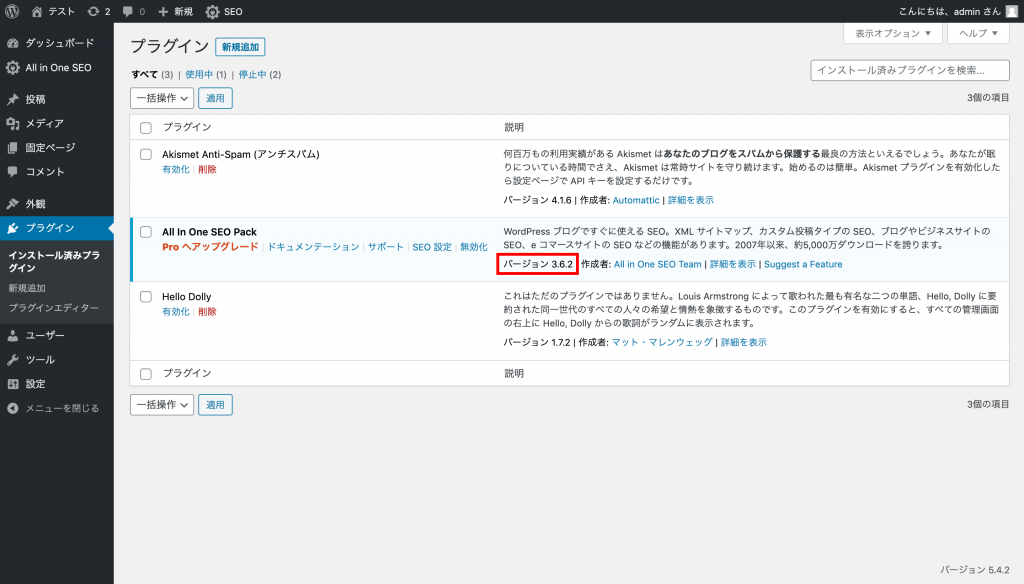Click Pro へアップグレード link
The width and height of the screenshot is (1024, 584).
(x=210, y=247)
